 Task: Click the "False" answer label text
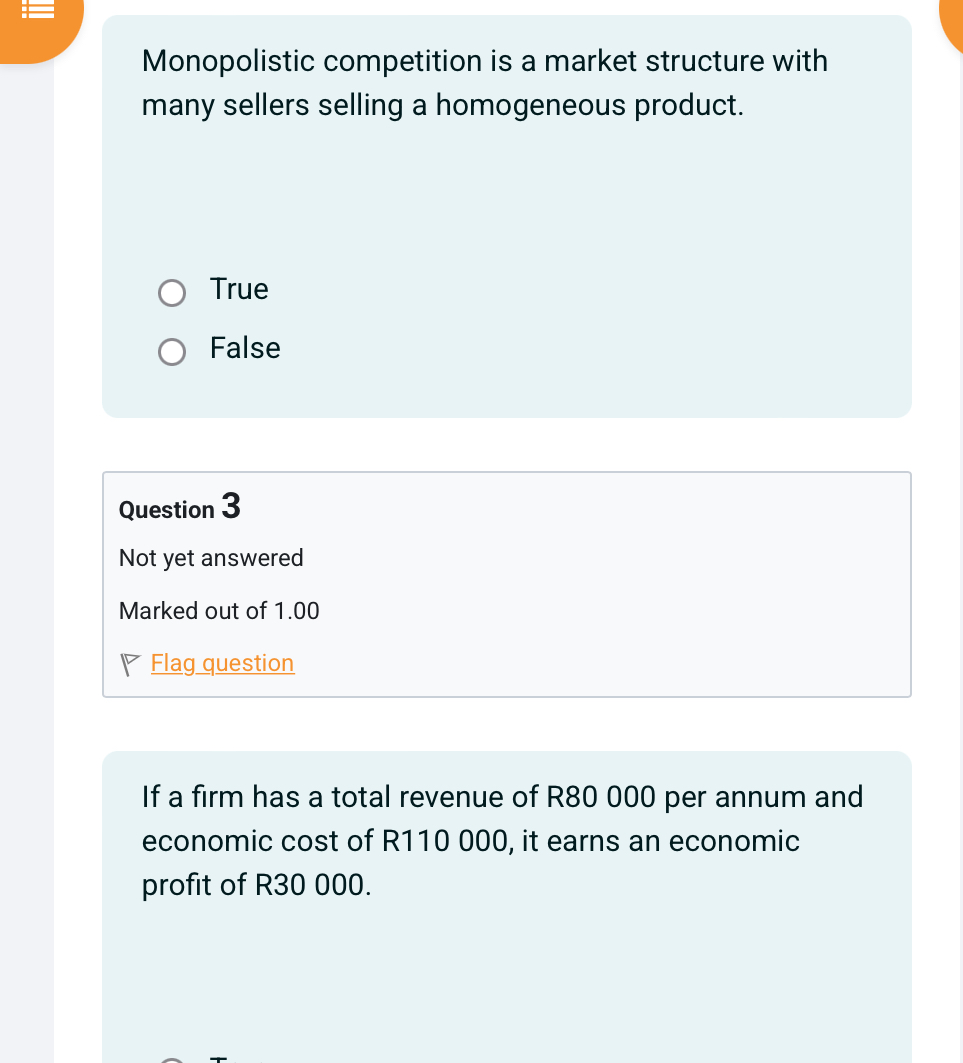pos(245,348)
